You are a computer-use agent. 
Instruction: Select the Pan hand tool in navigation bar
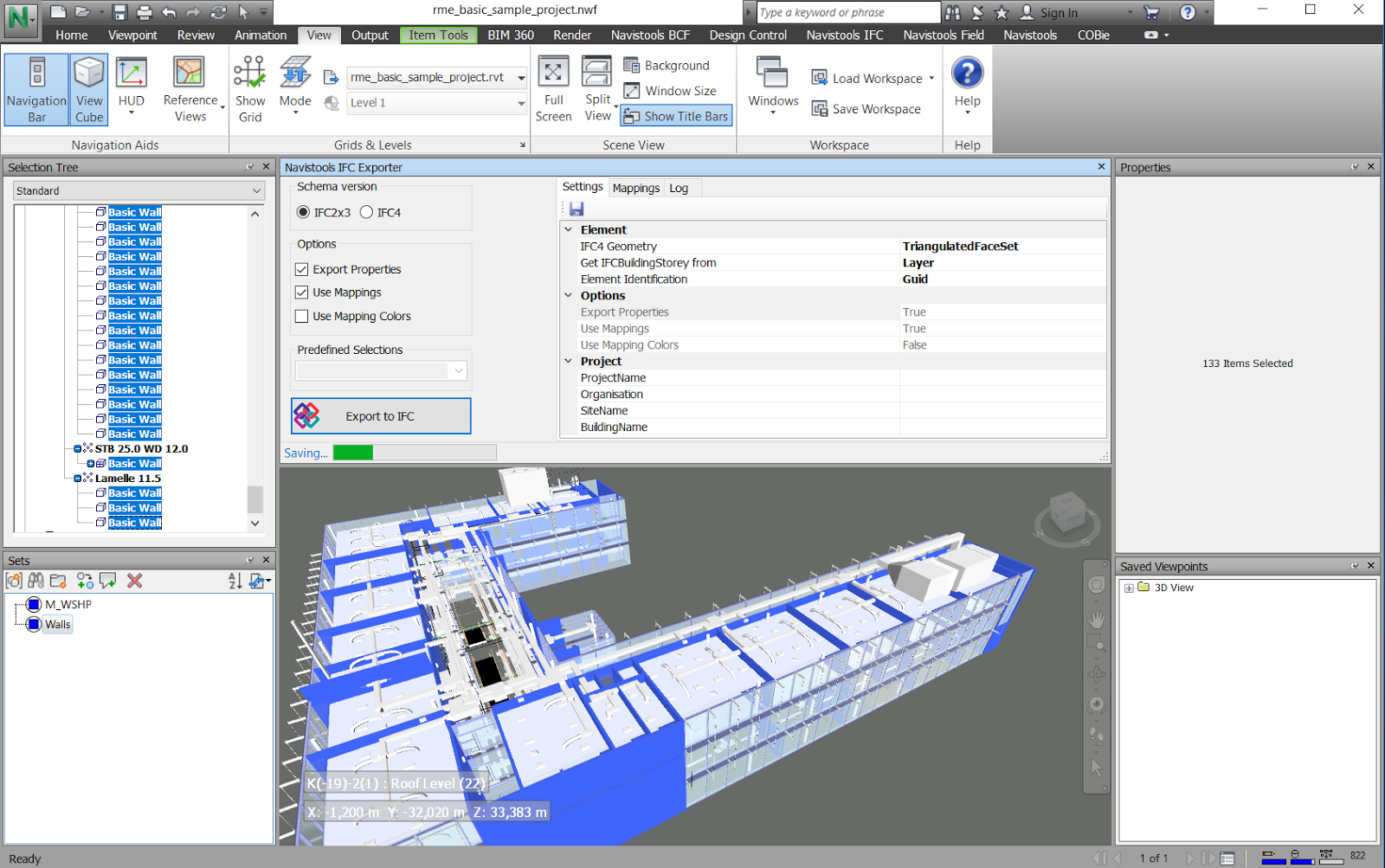(1097, 619)
